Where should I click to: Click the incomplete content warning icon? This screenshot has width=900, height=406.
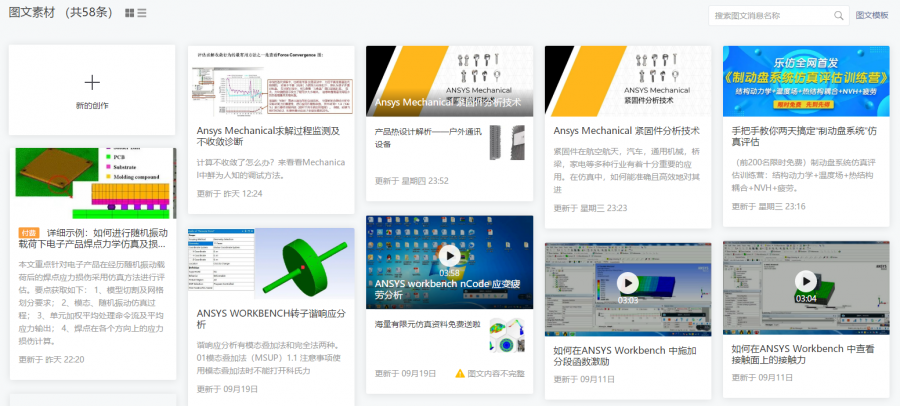pos(460,373)
